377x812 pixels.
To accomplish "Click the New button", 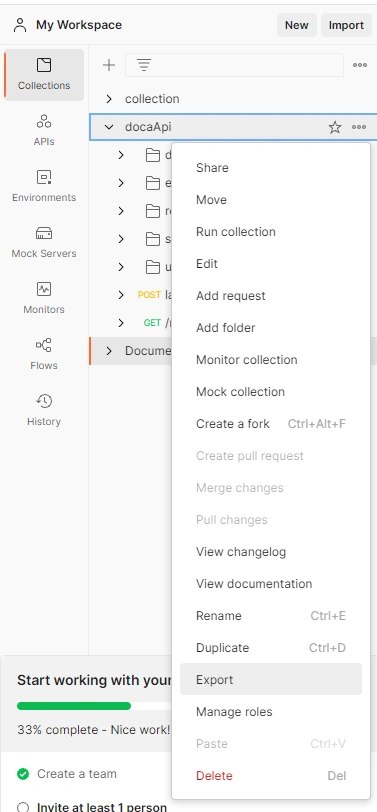I will [297, 25].
